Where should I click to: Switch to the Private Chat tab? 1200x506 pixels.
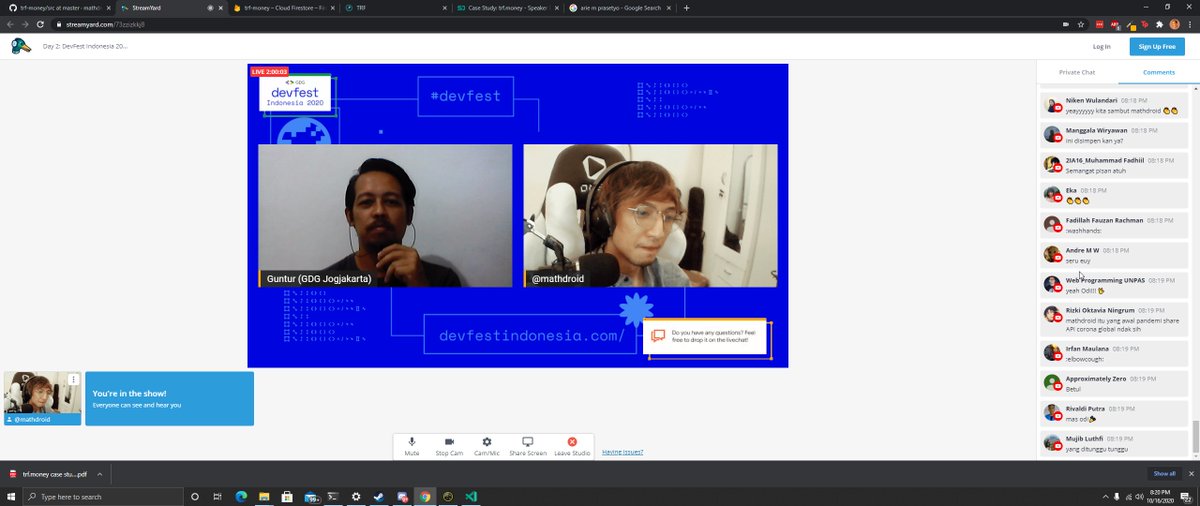[x=1077, y=72]
